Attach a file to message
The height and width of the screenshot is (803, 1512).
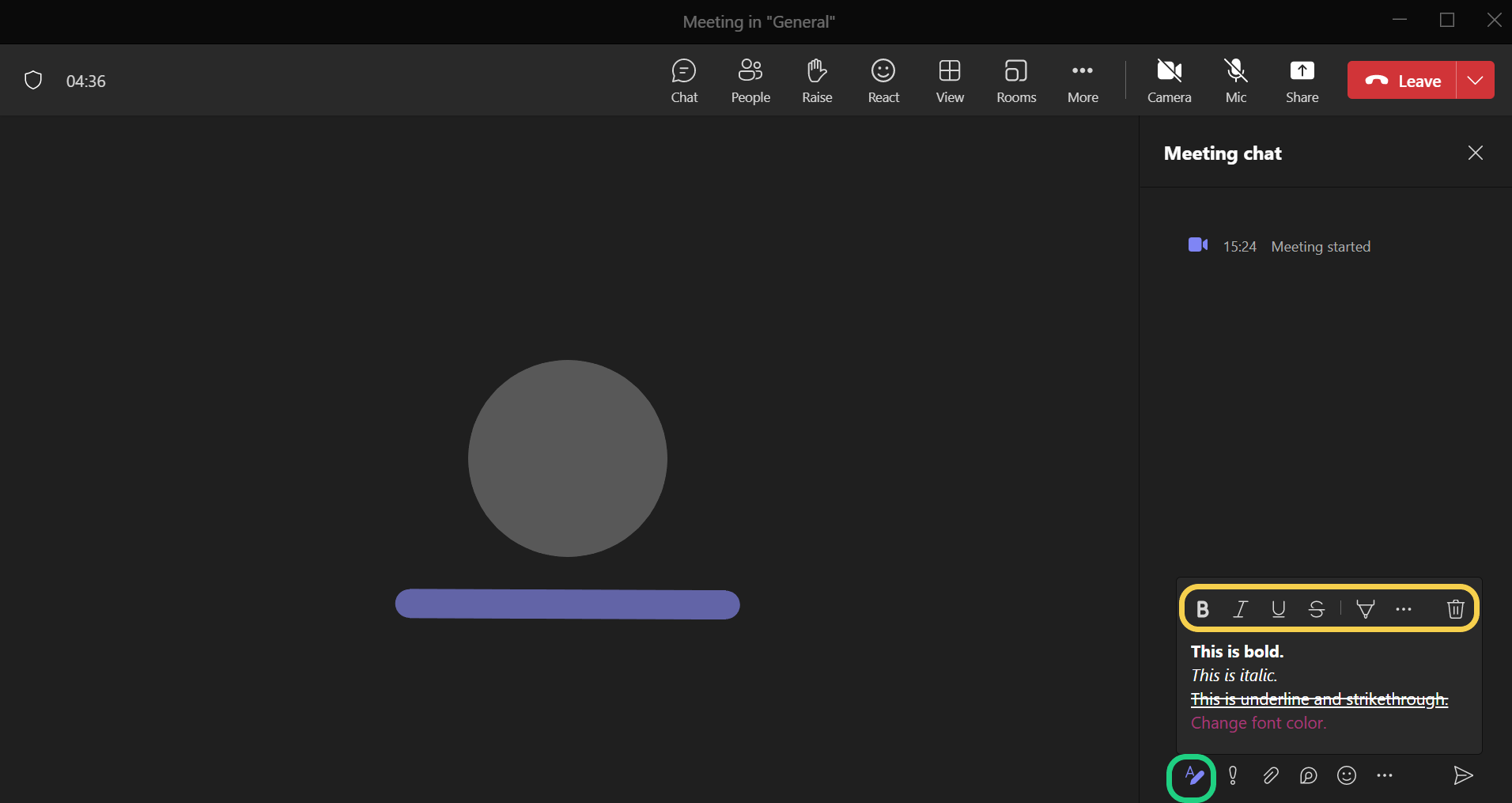click(1270, 775)
